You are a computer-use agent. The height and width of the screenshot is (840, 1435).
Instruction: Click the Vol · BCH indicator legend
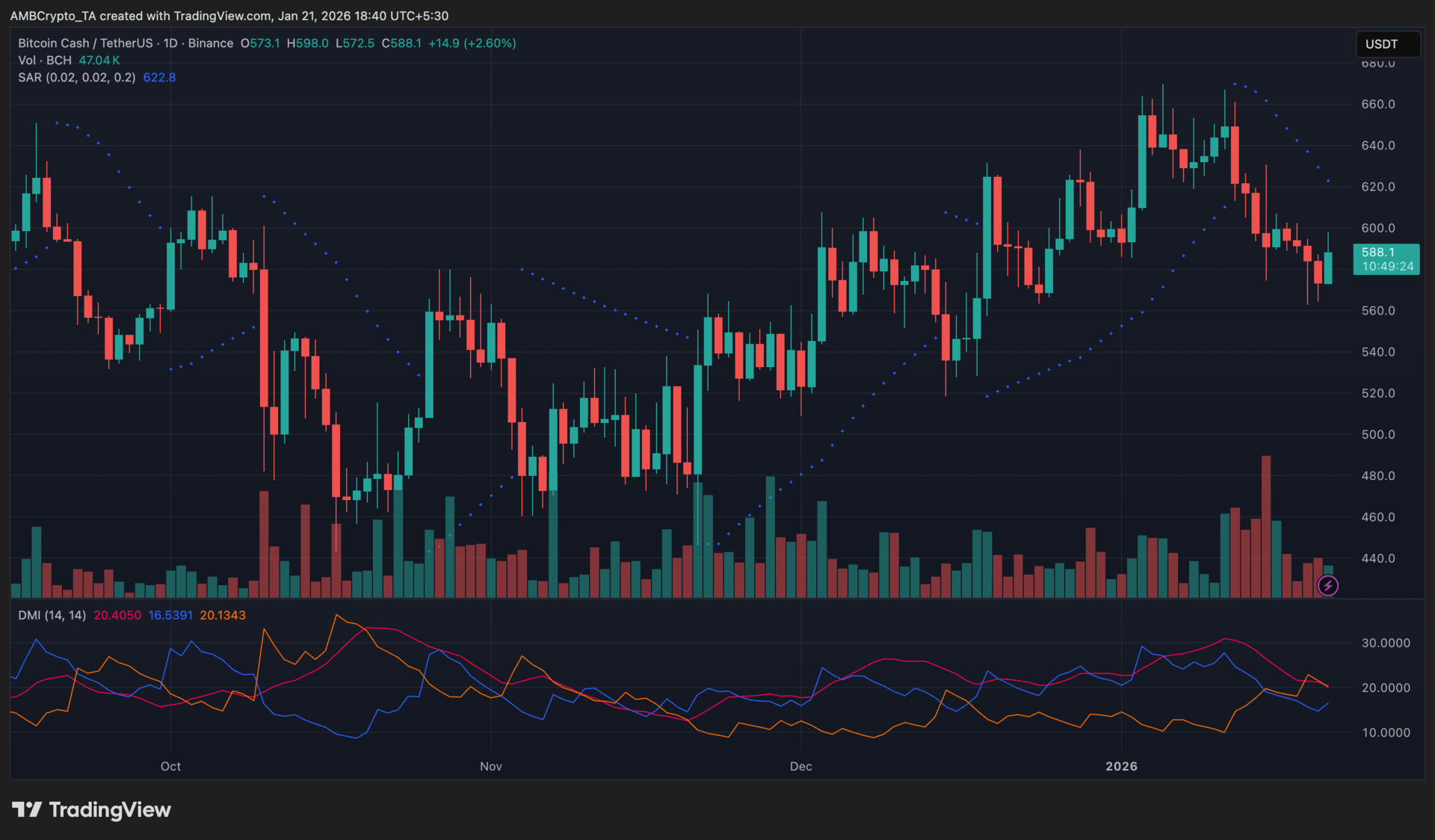coord(45,61)
